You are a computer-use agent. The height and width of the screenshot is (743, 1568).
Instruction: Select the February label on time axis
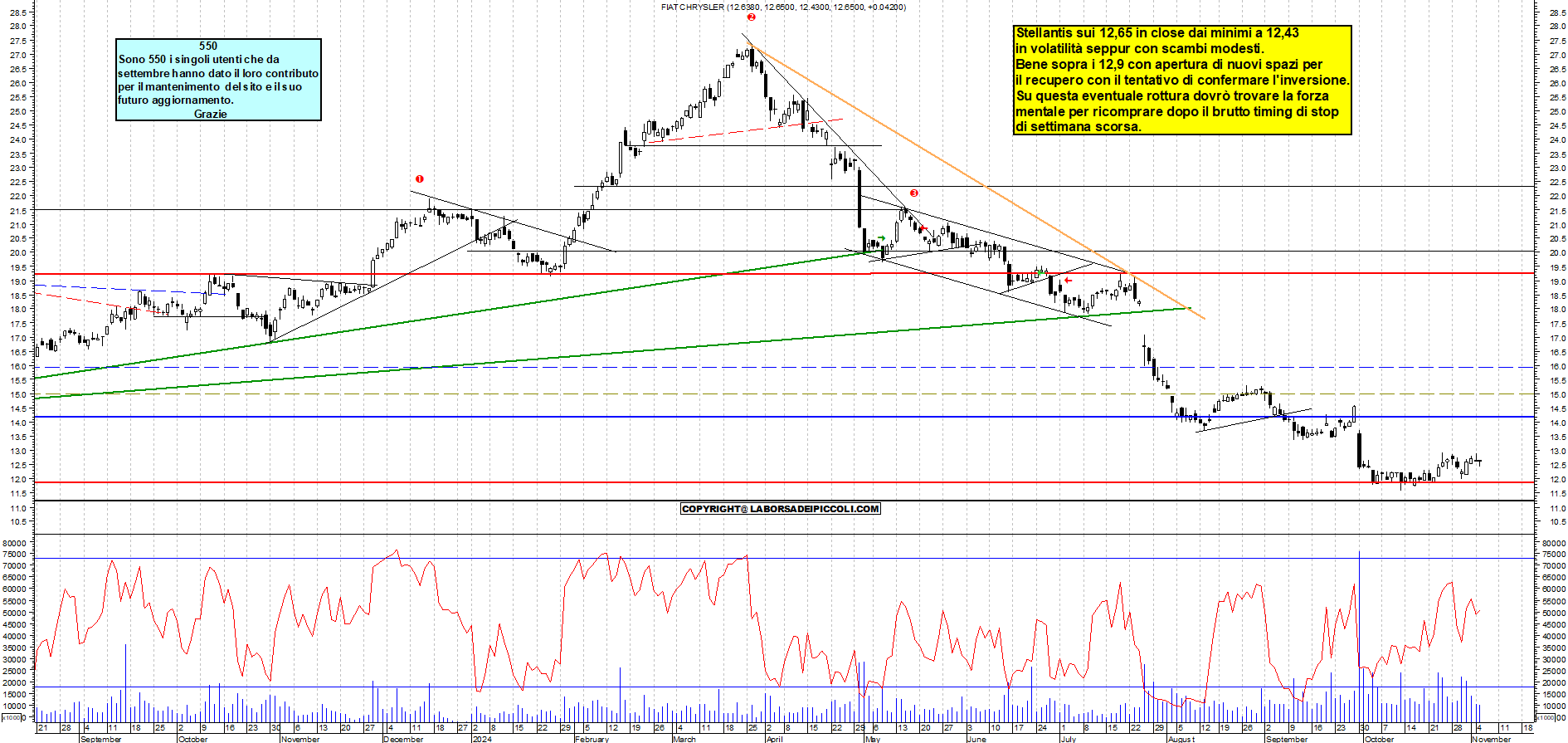[x=592, y=739]
